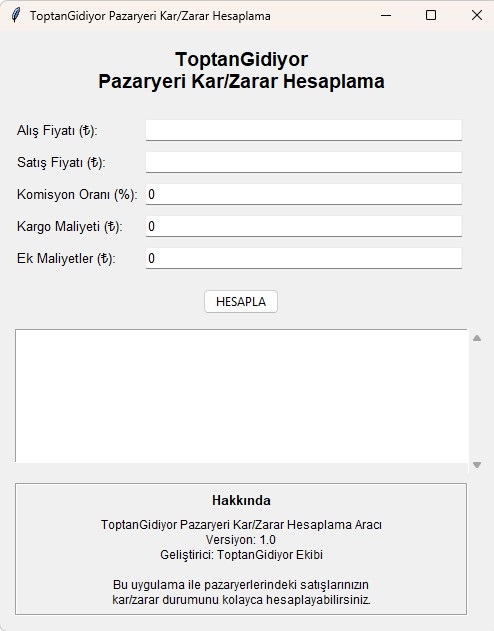Click the Satış Fiyatı (₺) label
This screenshot has height=631, width=494.
pyautogui.click(x=61, y=163)
